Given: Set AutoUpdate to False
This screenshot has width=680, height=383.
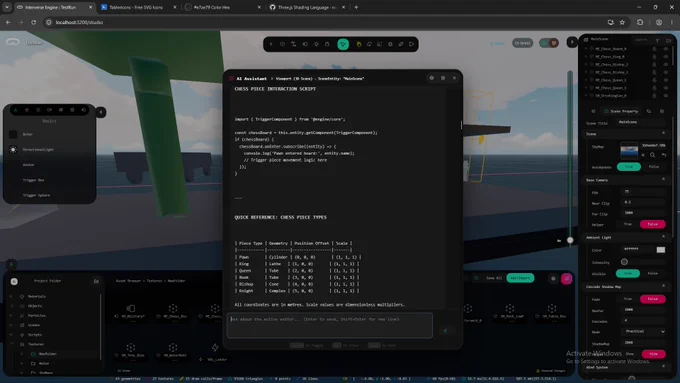Looking at the screenshot, I should (654, 167).
